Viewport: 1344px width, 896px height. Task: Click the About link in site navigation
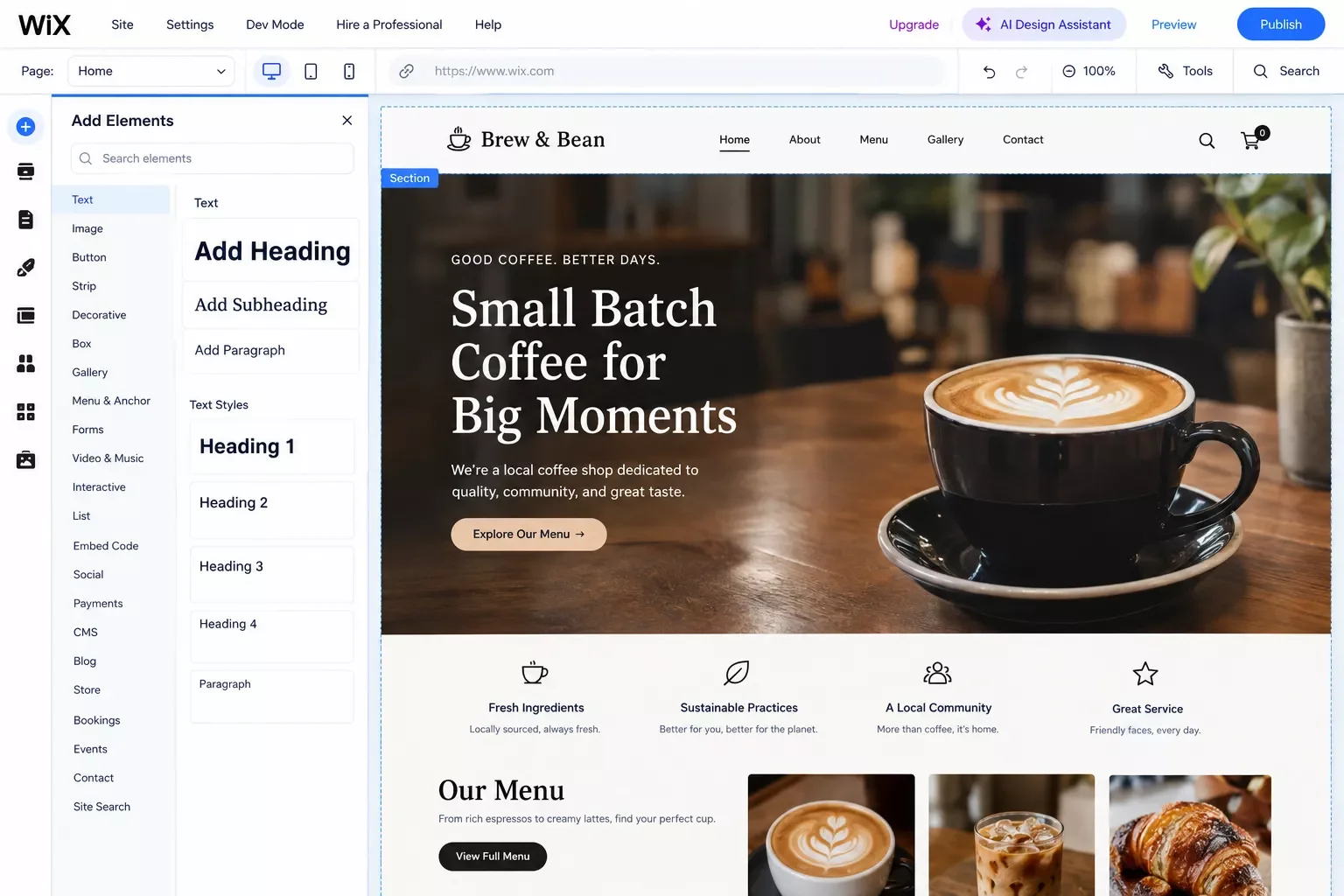click(804, 139)
